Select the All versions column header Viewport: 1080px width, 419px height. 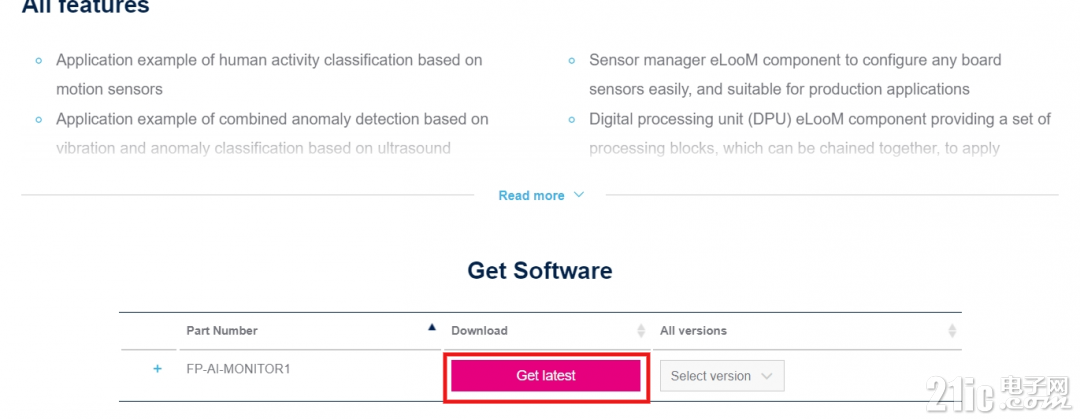(x=693, y=331)
